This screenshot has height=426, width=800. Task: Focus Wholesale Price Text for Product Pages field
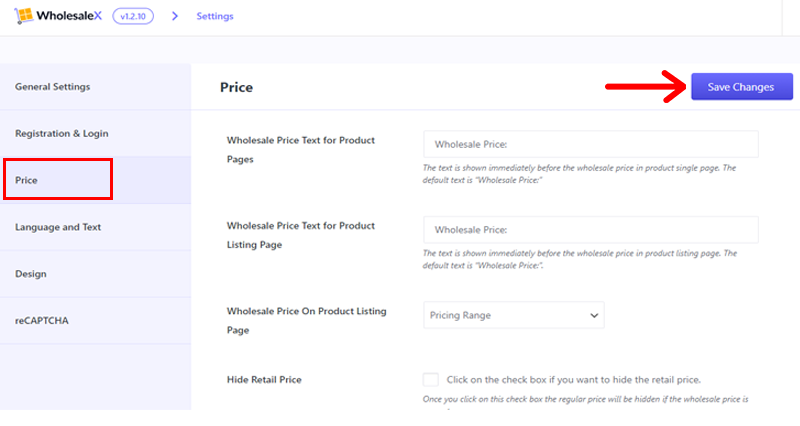point(591,144)
